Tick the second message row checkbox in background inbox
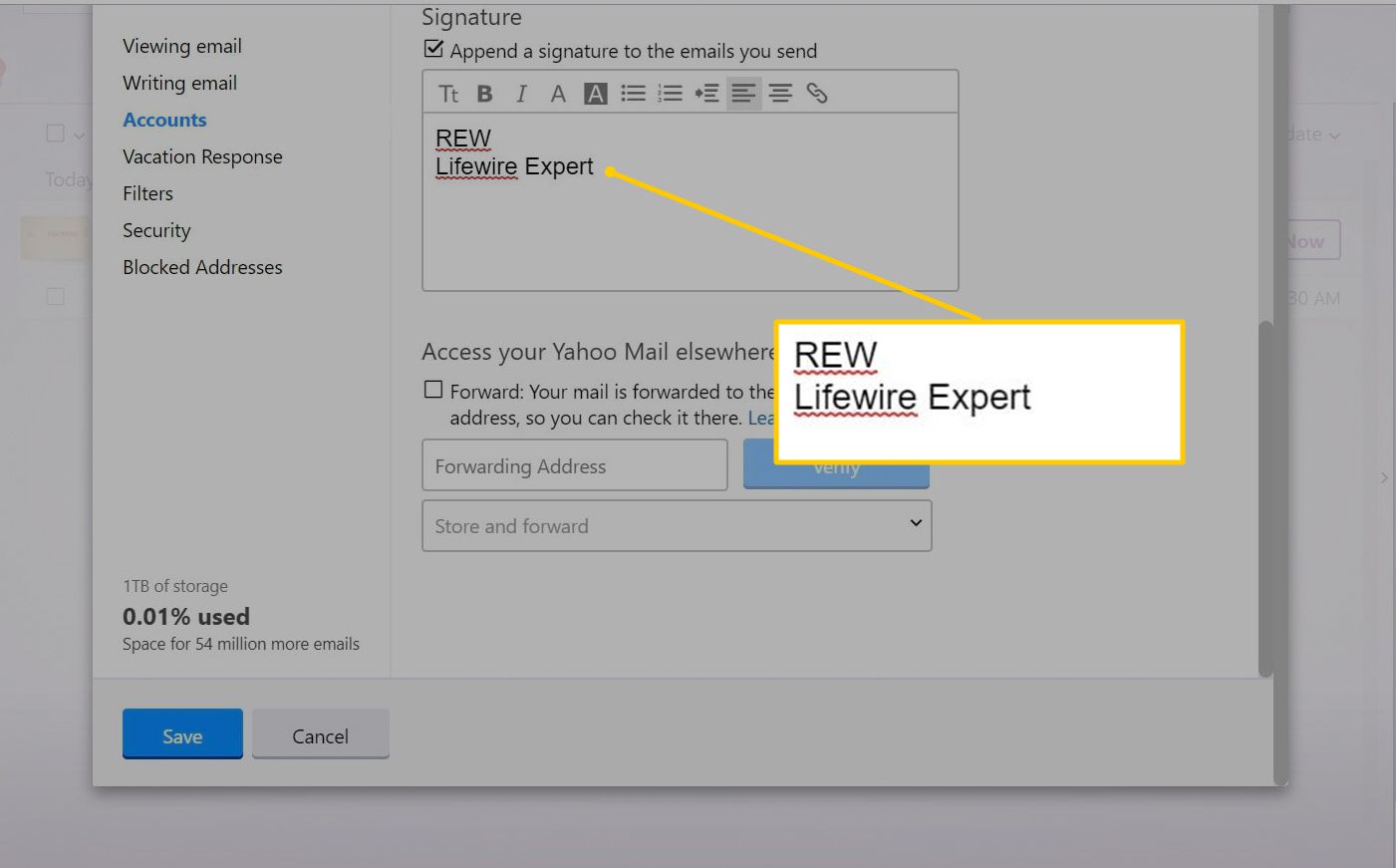This screenshot has height=868, width=1396. (56, 297)
